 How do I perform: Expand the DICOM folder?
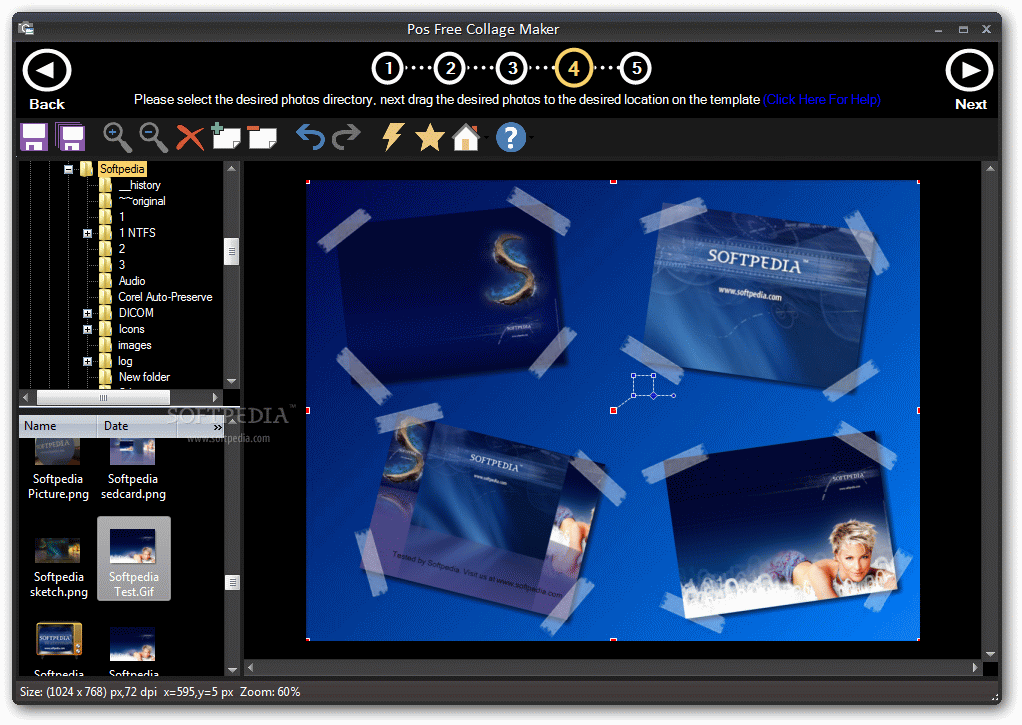(87, 314)
